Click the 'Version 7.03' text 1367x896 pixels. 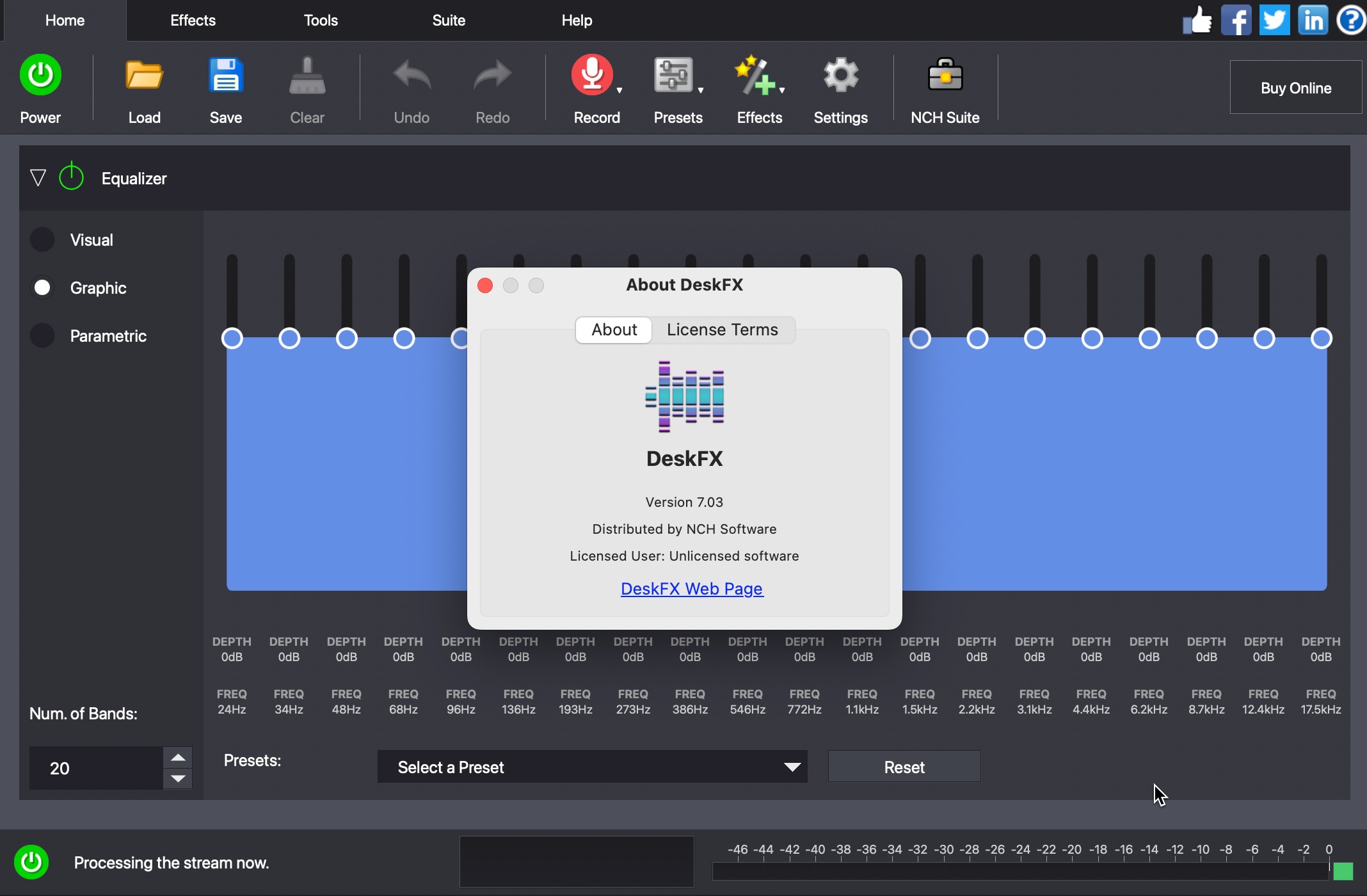pos(684,502)
